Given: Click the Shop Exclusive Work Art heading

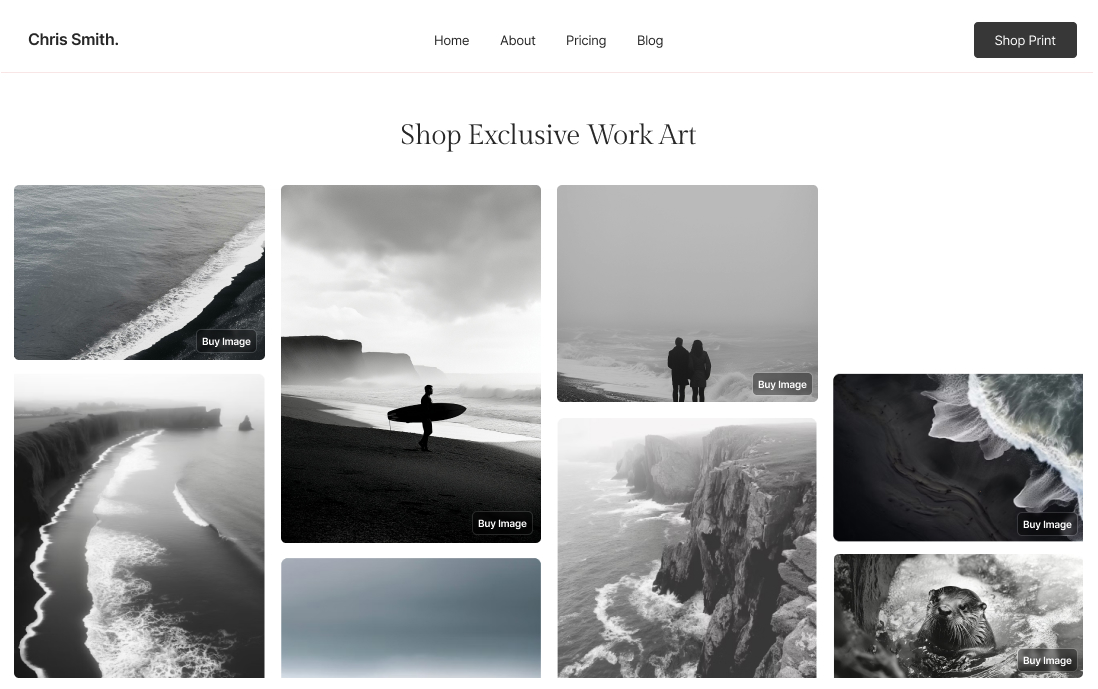Looking at the screenshot, I should tap(548, 135).
